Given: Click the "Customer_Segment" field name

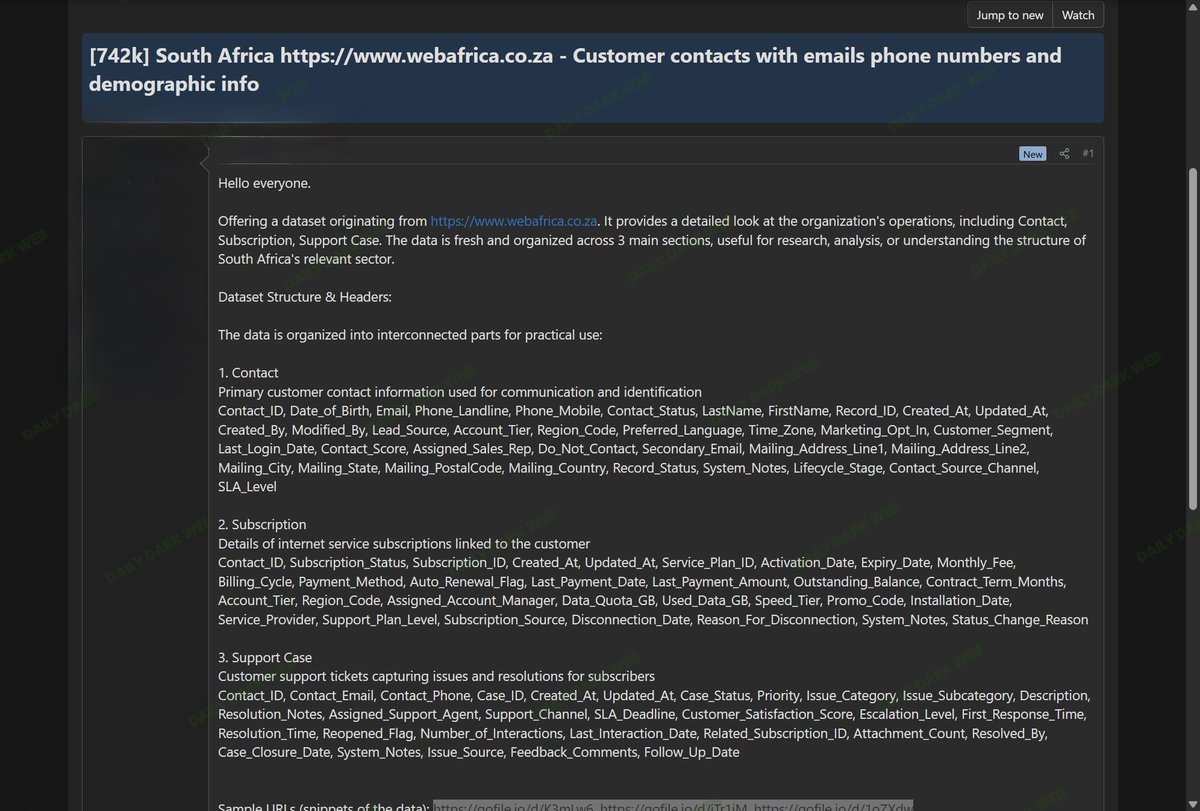Looking at the screenshot, I should pyautogui.click(x=992, y=430).
